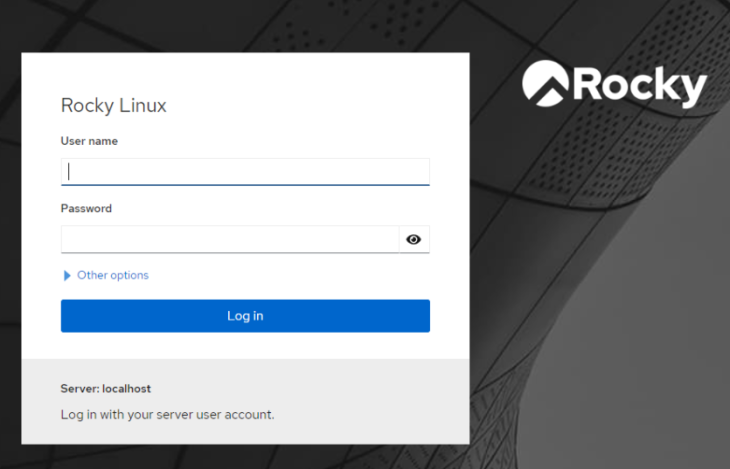The width and height of the screenshot is (730, 469).
Task: Click the white Rocky wordmark text
Action: 638,86
